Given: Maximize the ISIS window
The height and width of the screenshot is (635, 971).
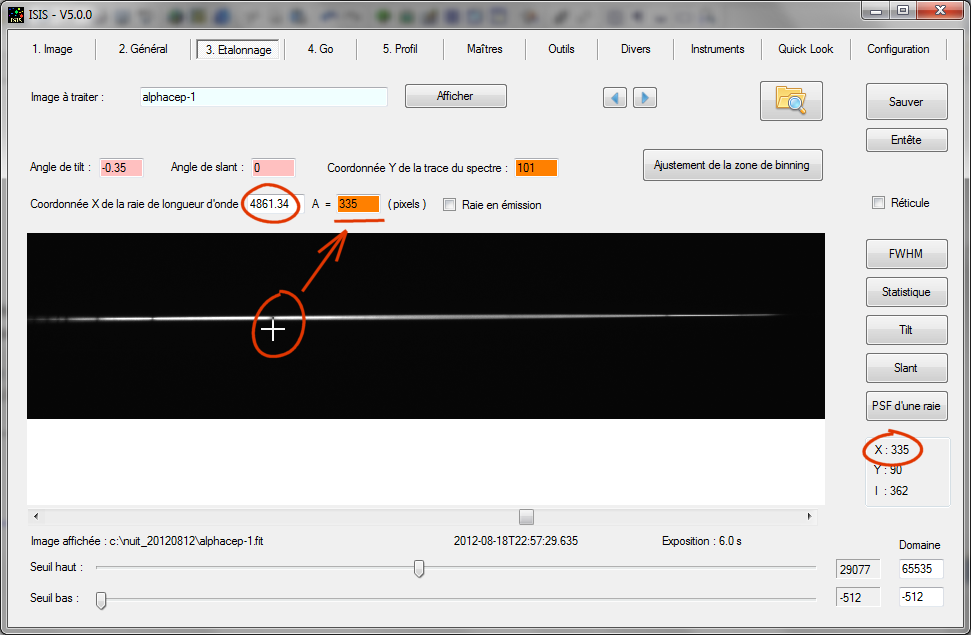Looking at the screenshot, I should 903,11.
